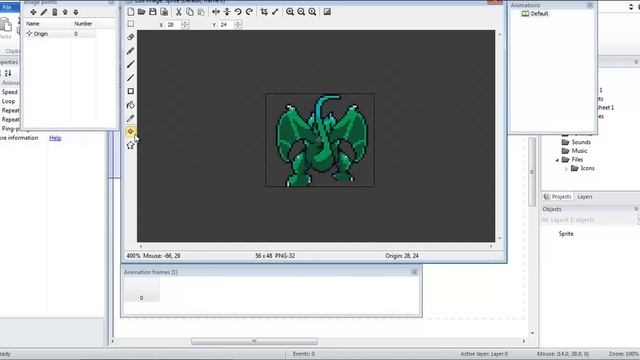Screen dimensions: 640x360
Task: Zoom in on the sprite canvas
Action: click(x=290, y=12)
